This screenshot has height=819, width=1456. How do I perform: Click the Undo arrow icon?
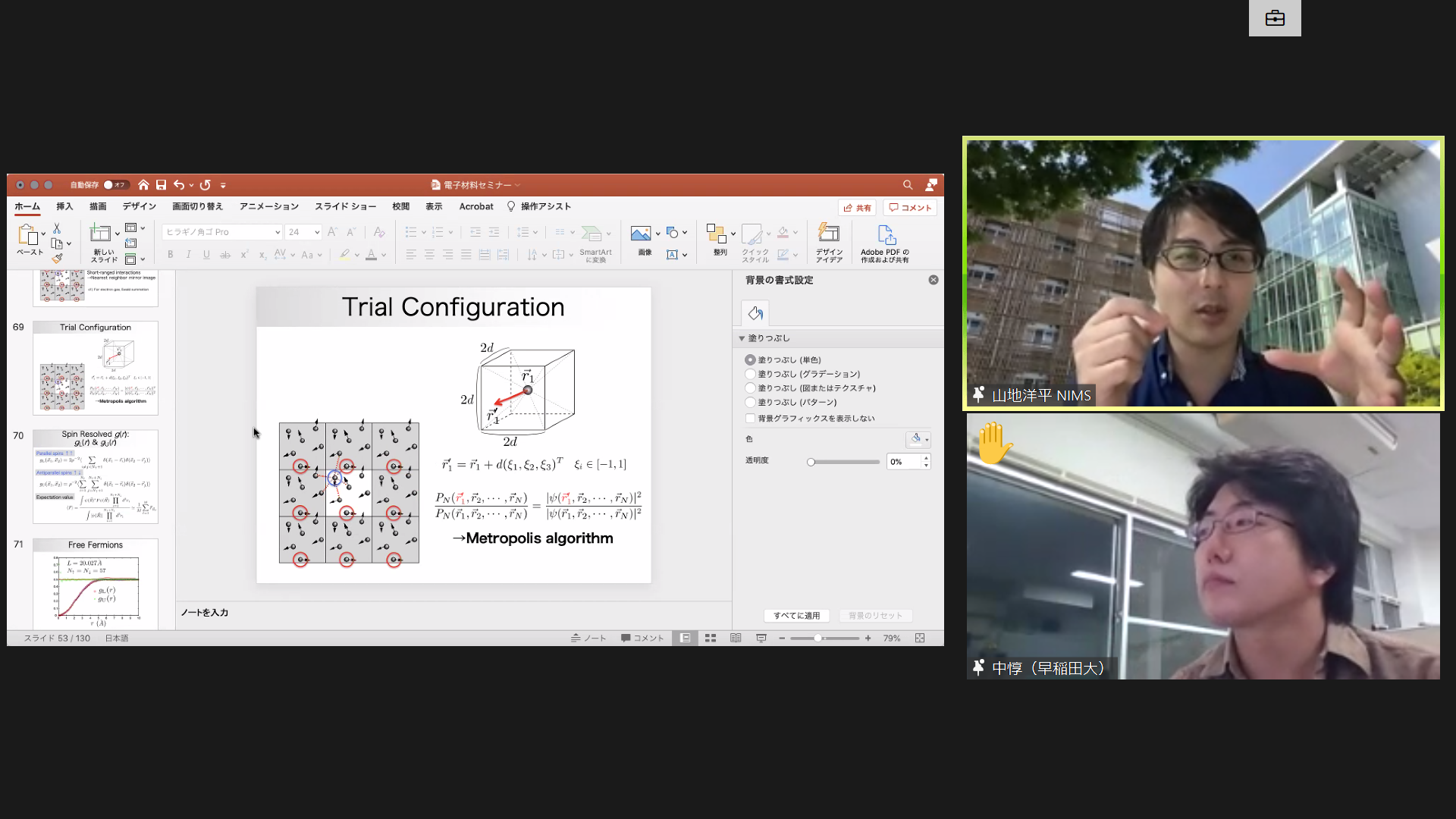(x=179, y=185)
